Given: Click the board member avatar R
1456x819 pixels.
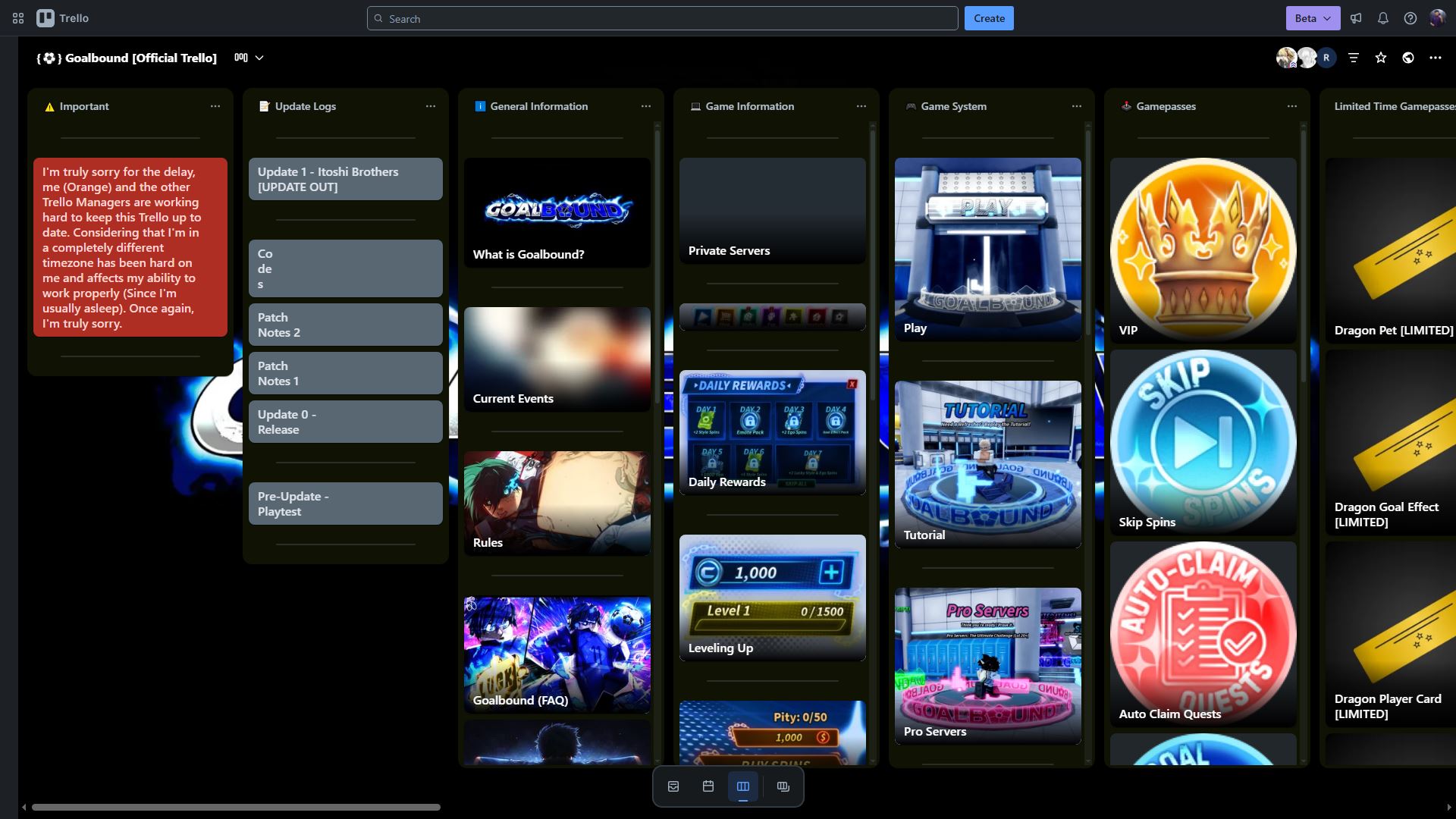Looking at the screenshot, I should pos(1326,58).
